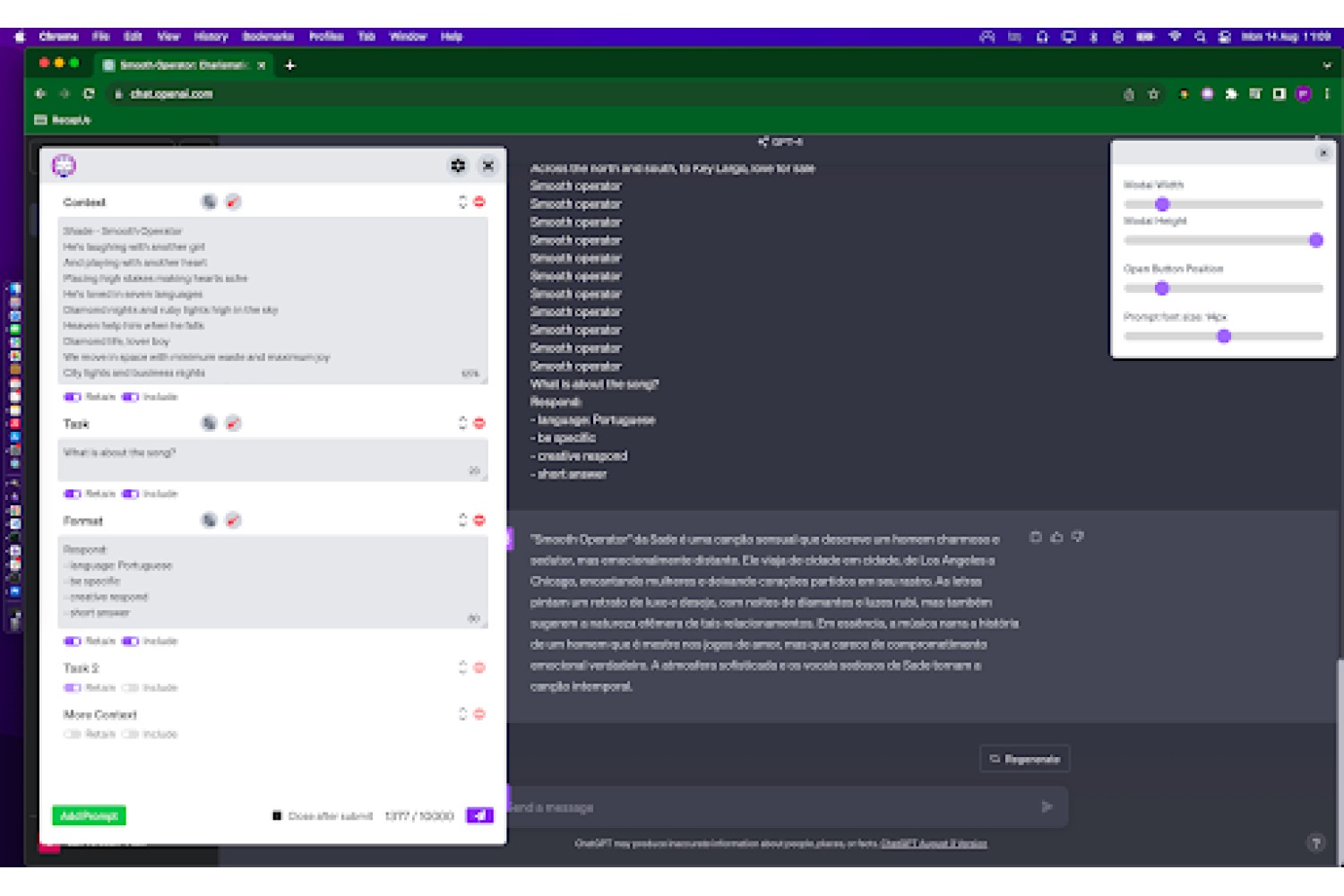1344x896 pixels.
Task: Click the Regenerate button
Action: (x=1025, y=759)
